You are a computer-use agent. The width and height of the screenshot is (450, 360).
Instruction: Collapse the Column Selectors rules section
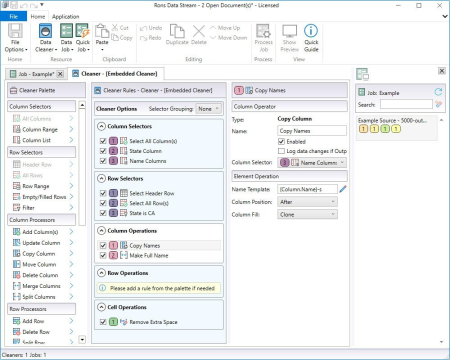pos(101,126)
